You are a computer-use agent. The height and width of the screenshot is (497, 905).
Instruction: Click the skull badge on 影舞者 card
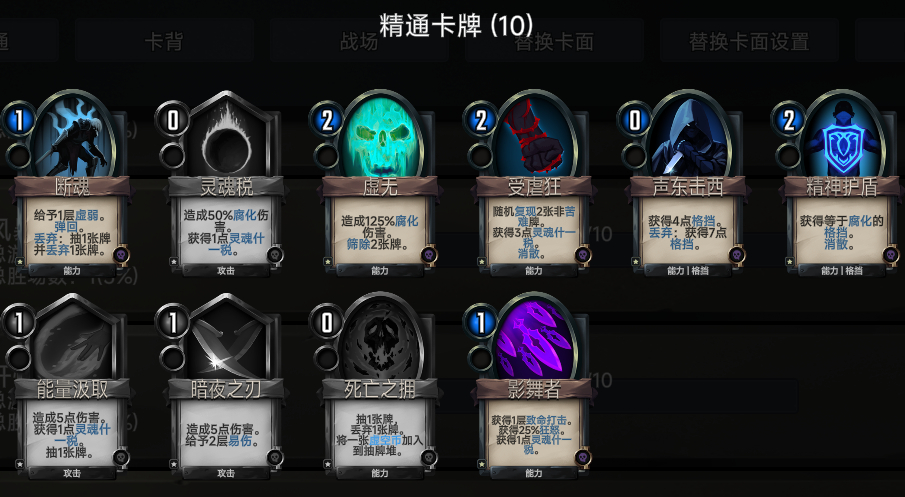tap(583, 458)
